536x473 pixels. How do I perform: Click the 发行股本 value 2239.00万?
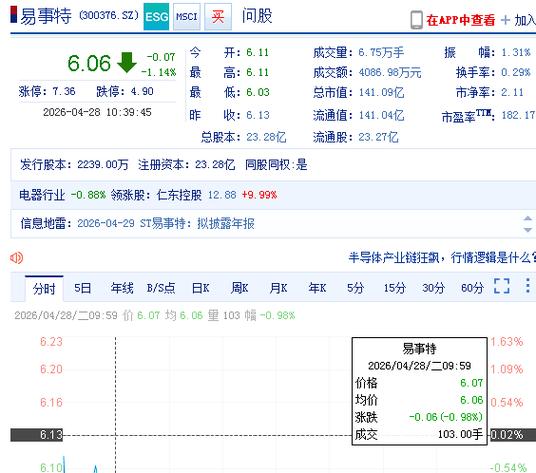(103, 165)
